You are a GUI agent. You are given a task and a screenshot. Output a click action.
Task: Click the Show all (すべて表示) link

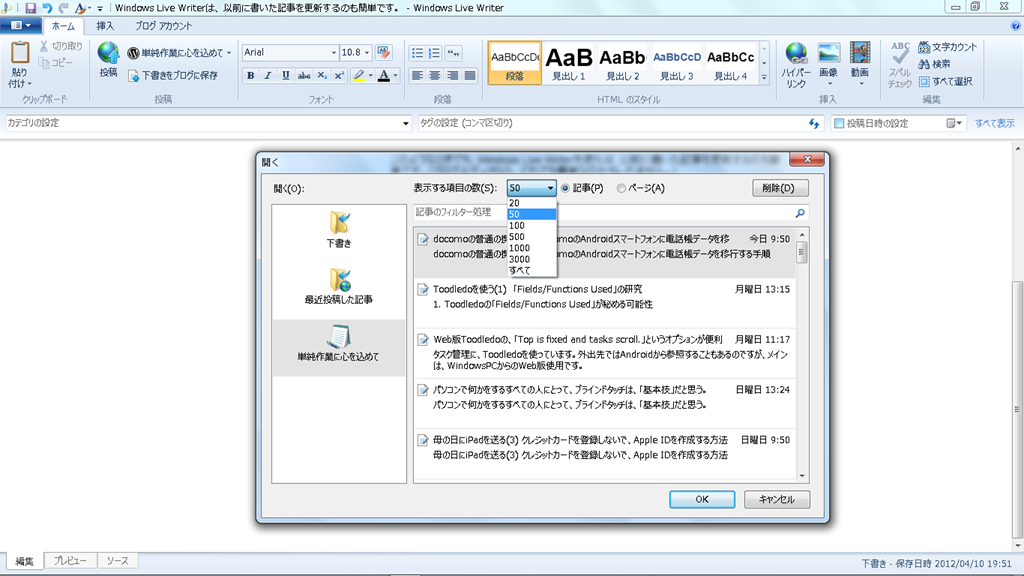pyautogui.click(x=995, y=123)
